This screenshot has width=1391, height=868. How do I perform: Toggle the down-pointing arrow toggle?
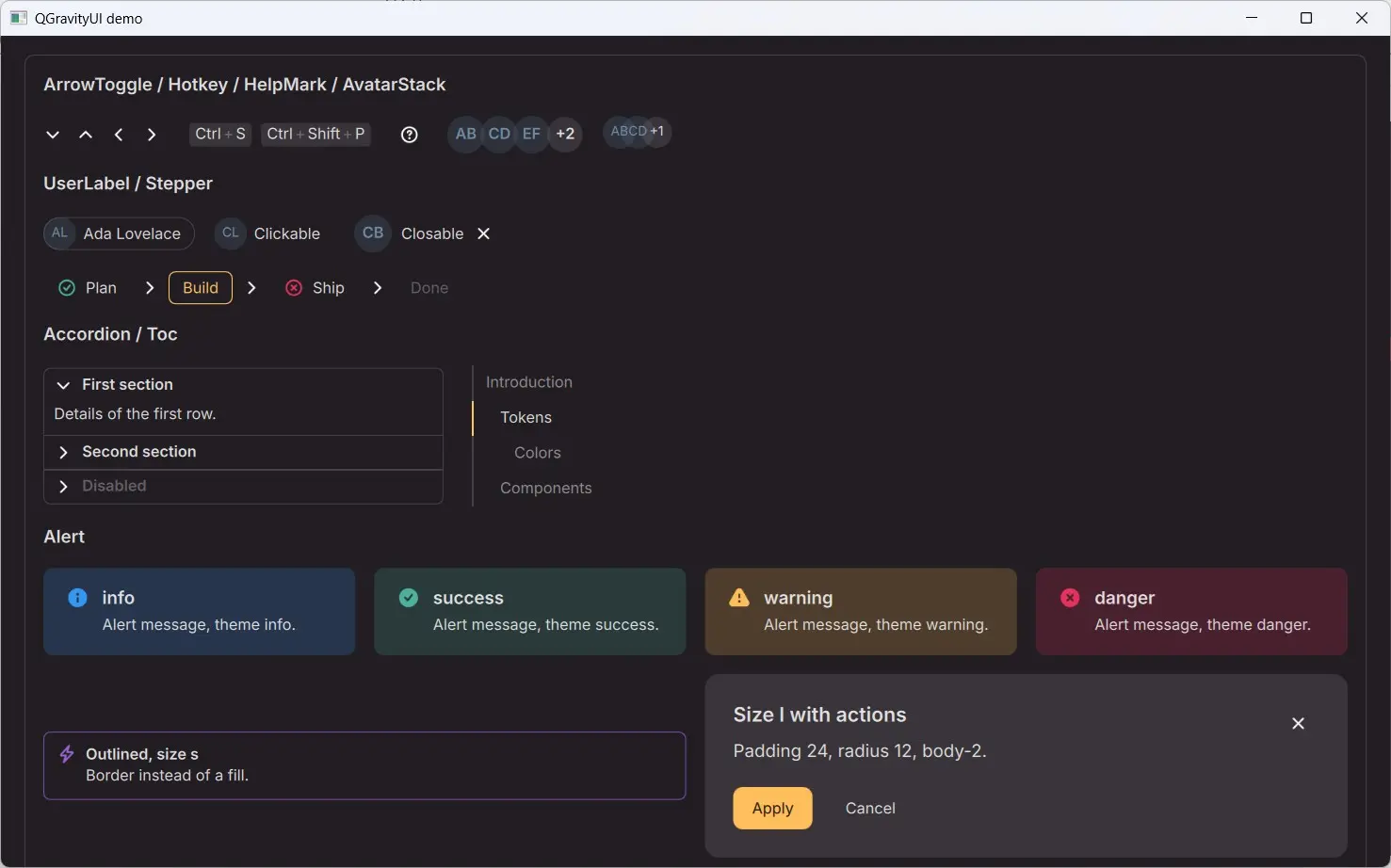(x=53, y=135)
